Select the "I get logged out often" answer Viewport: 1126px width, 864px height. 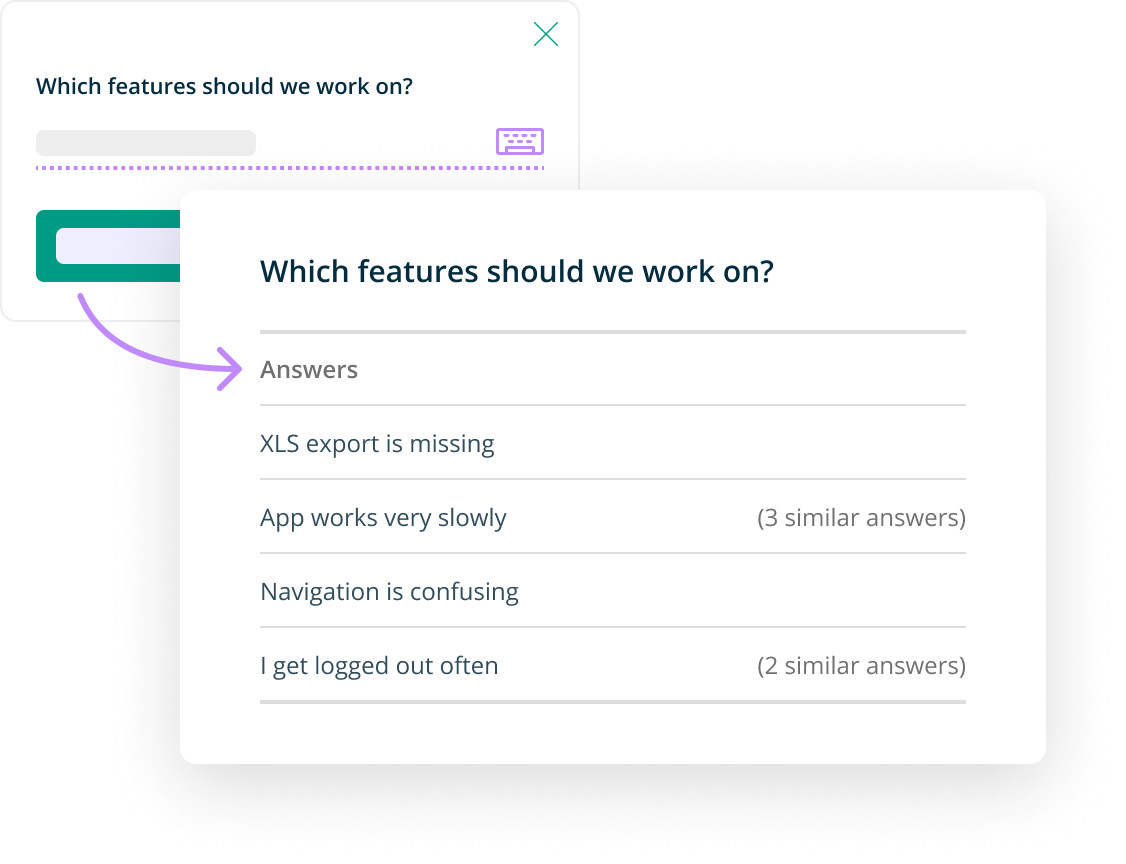(379, 666)
